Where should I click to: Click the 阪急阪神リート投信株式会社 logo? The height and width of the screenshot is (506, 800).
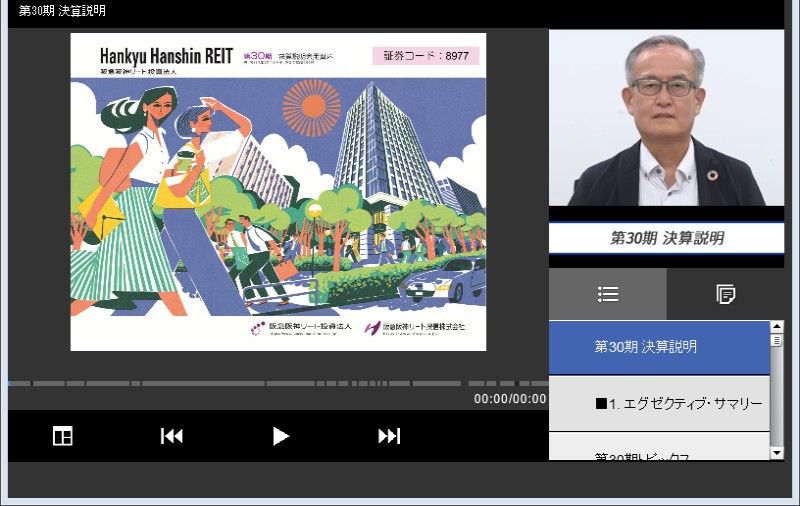click(415, 328)
